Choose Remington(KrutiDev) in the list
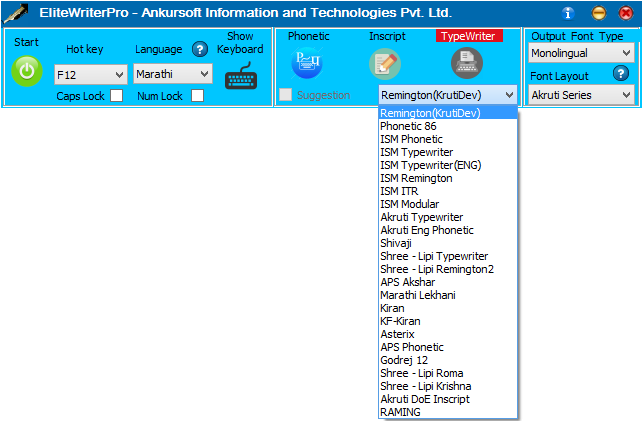 (x=447, y=113)
